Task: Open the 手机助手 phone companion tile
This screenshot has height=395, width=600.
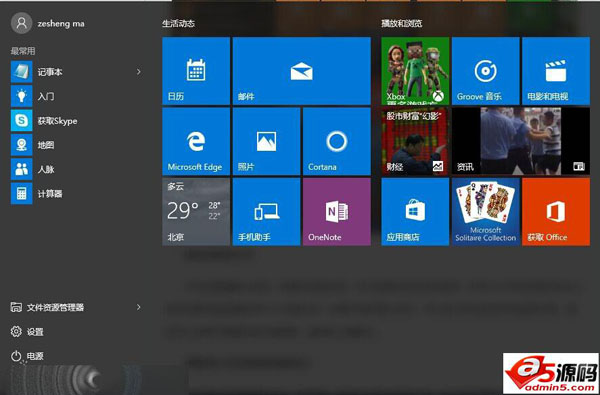Action: point(266,212)
